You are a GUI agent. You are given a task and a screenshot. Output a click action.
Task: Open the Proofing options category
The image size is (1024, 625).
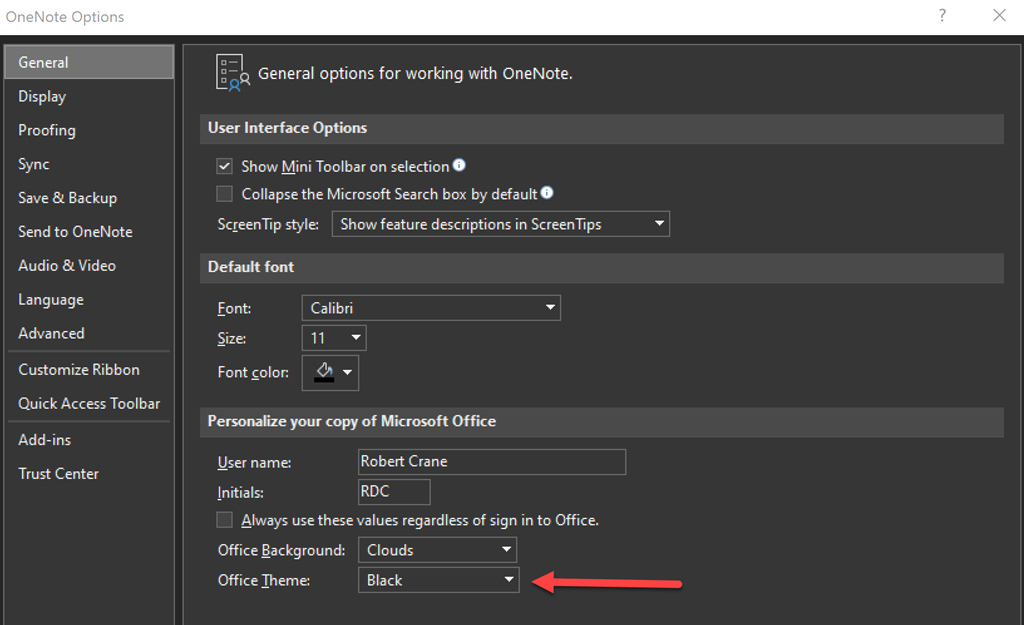[47, 131]
